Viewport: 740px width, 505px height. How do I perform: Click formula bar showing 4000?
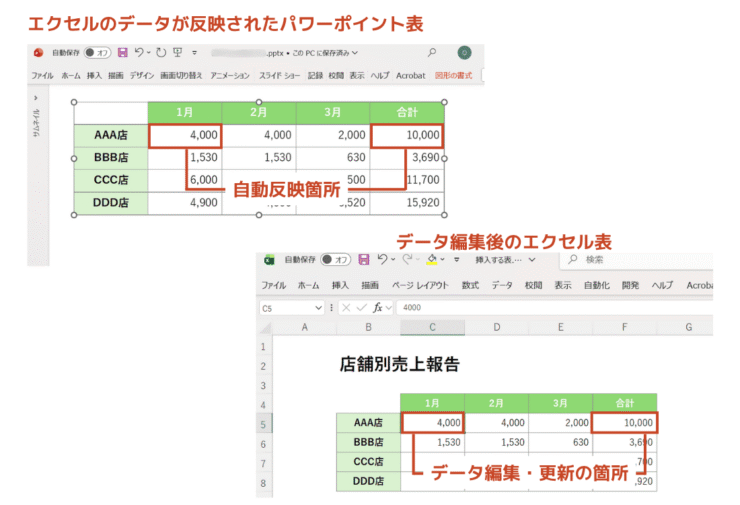555,308
